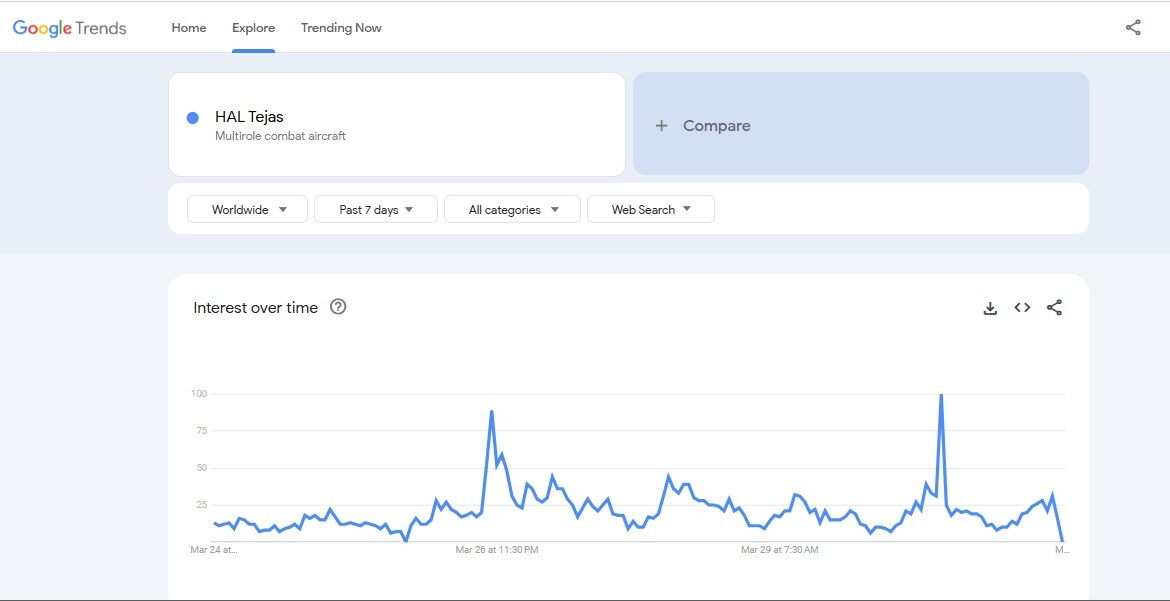The width and height of the screenshot is (1170, 601).
Task: Open embed code for the chart
Action: (1022, 308)
